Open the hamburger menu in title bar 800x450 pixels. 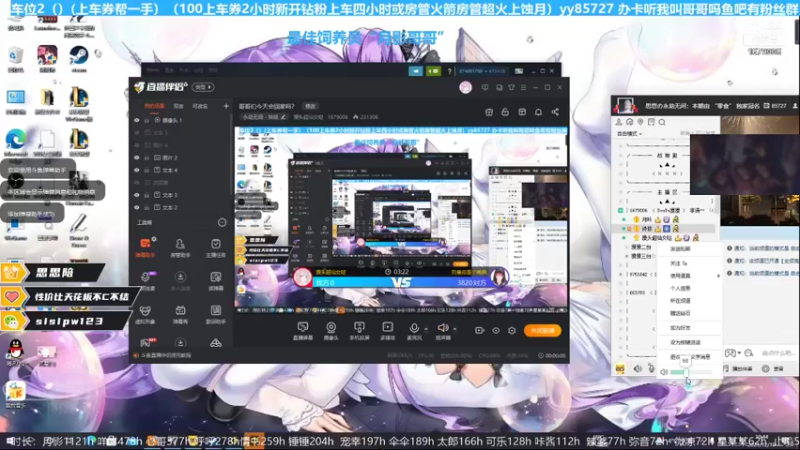click(523, 87)
